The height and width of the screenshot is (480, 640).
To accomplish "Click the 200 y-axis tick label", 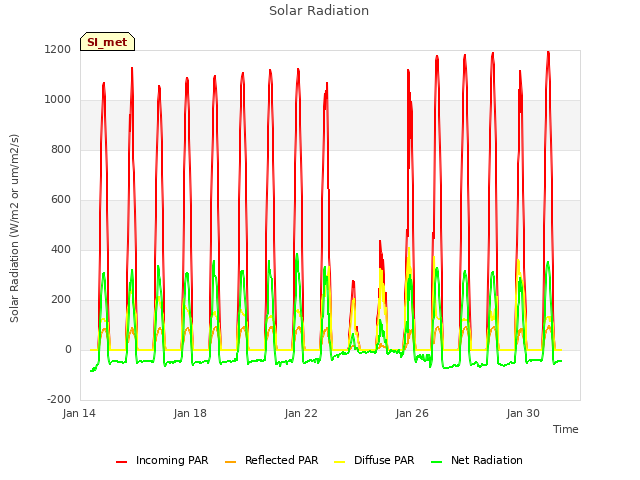I will coord(61,300).
